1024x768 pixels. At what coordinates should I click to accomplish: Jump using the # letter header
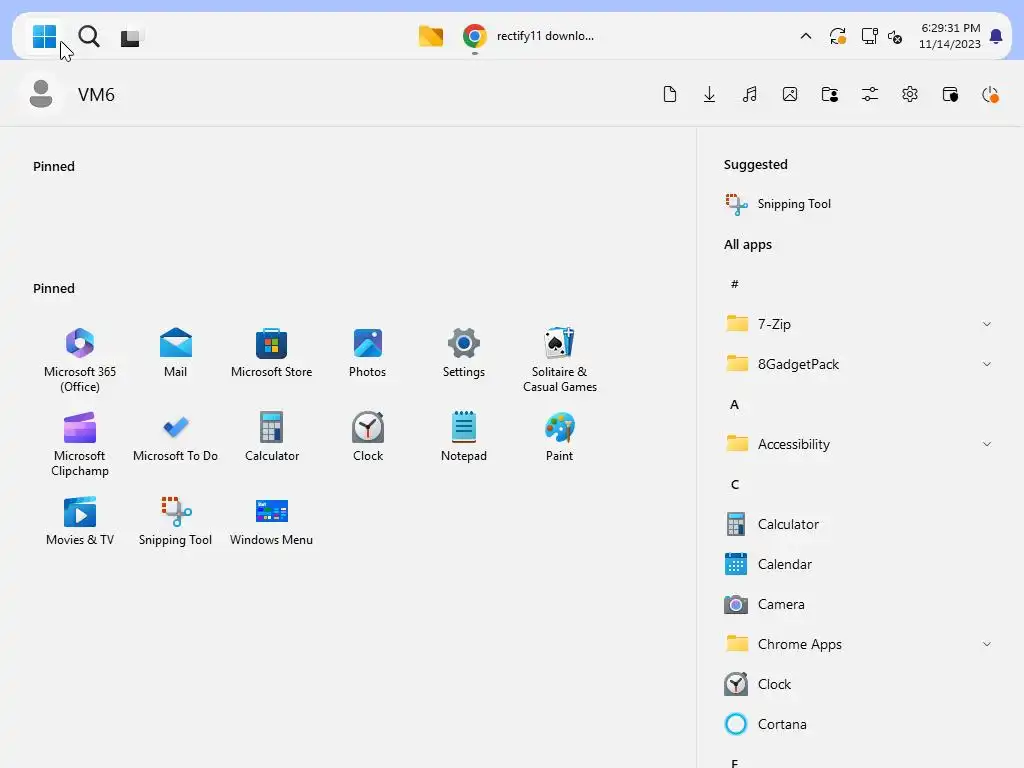pyautogui.click(x=735, y=284)
